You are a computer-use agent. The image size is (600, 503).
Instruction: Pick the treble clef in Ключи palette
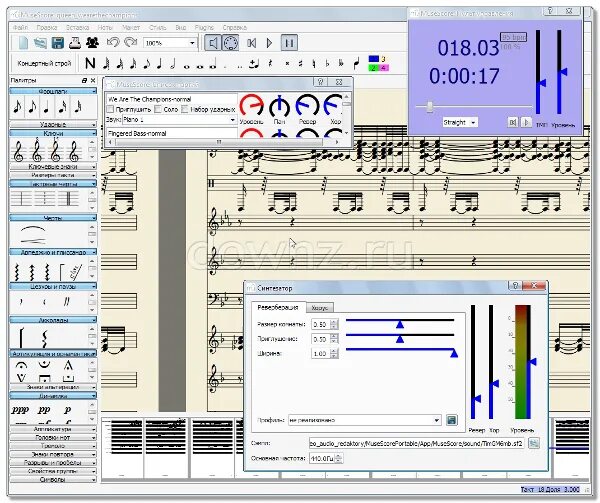[x=18, y=151]
